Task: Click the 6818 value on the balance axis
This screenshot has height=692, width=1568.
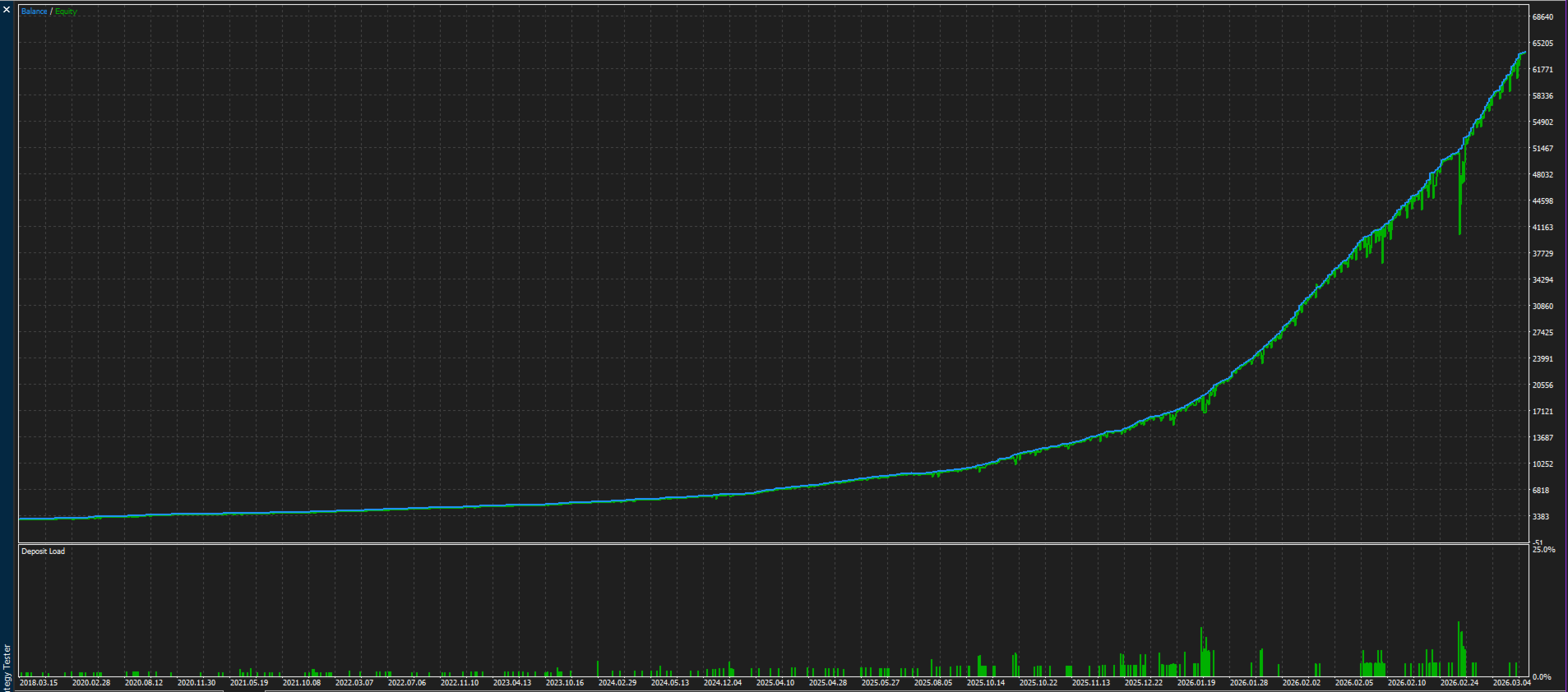Action: pyautogui.click(x=1541, y=491)
